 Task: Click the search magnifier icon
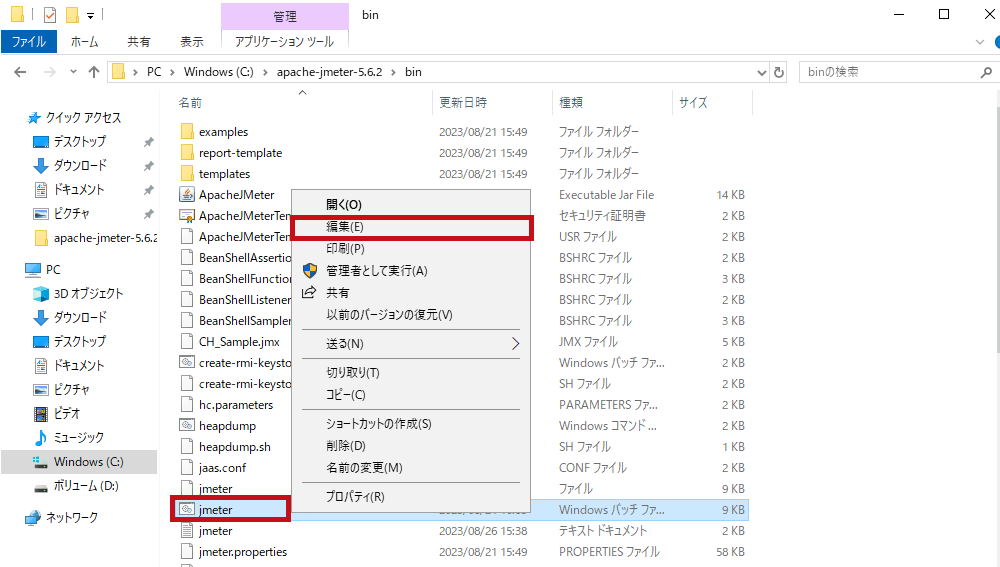click(986, 72)
